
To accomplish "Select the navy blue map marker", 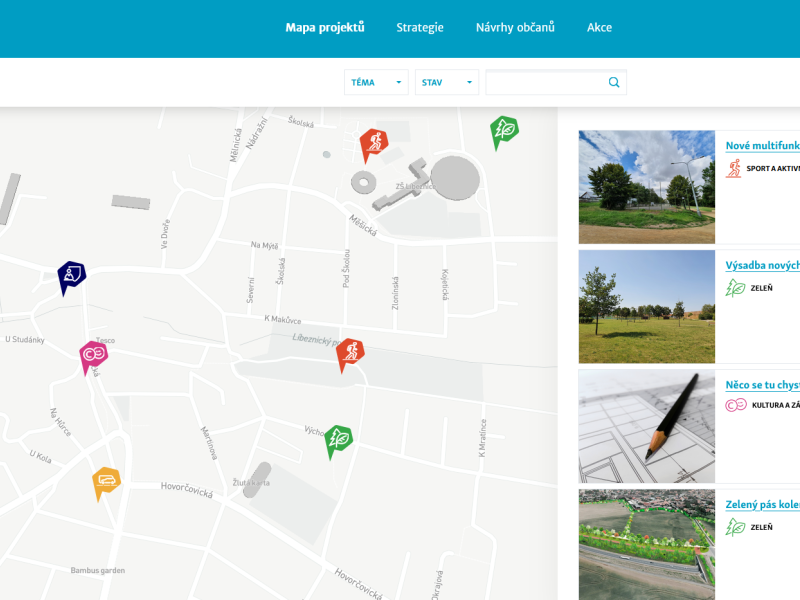I will 71,275.
